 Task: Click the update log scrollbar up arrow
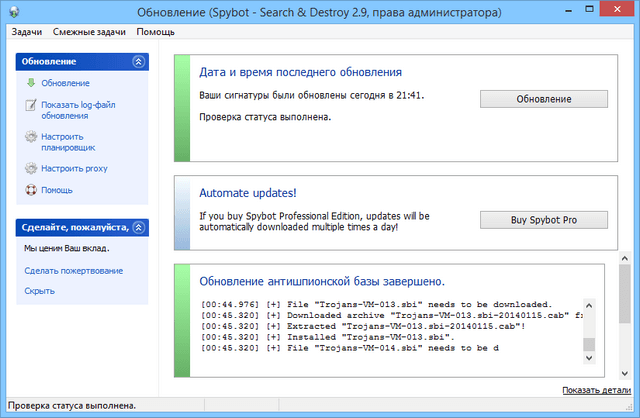click(x=590, y=305)
